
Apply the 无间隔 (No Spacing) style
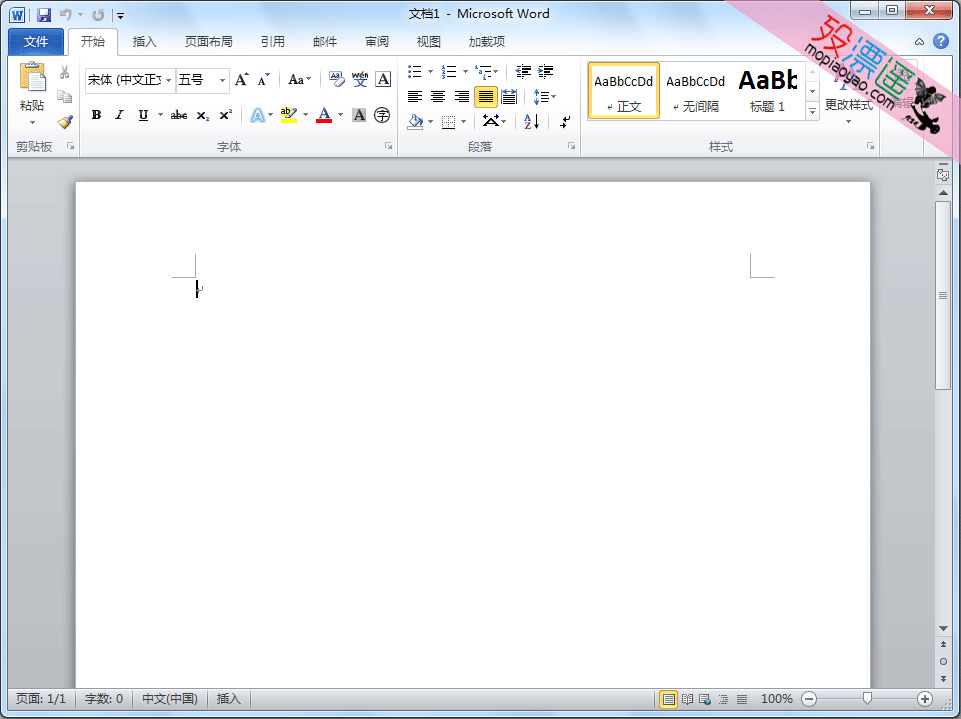pyautogui.click(x=696, y=90)
